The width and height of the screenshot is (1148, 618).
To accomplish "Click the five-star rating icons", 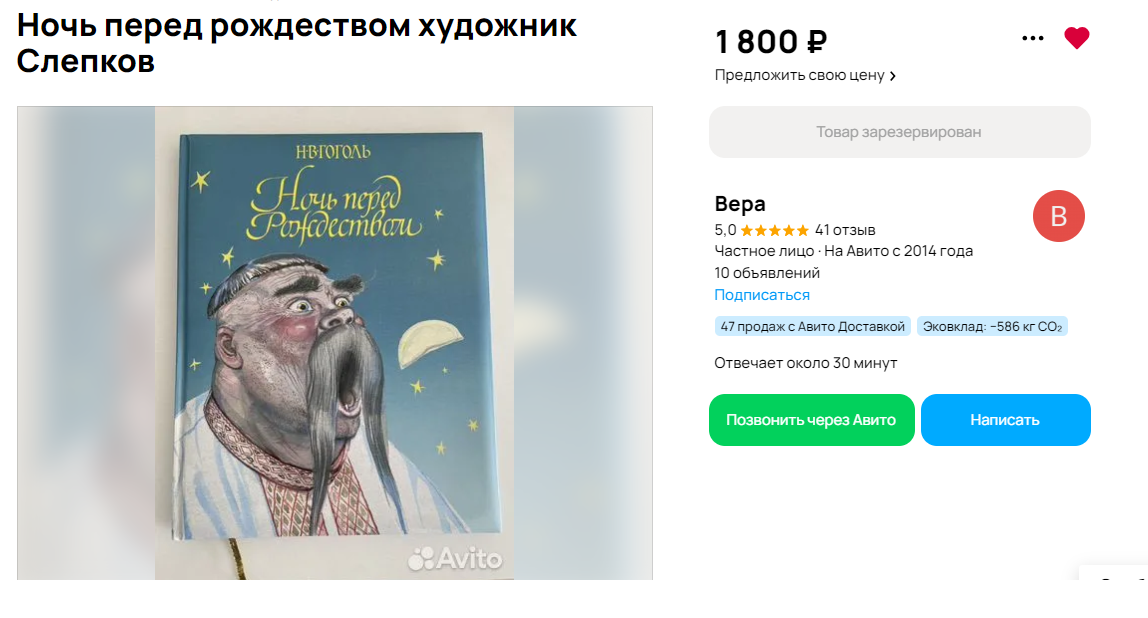I will click(x=775, y=231).
